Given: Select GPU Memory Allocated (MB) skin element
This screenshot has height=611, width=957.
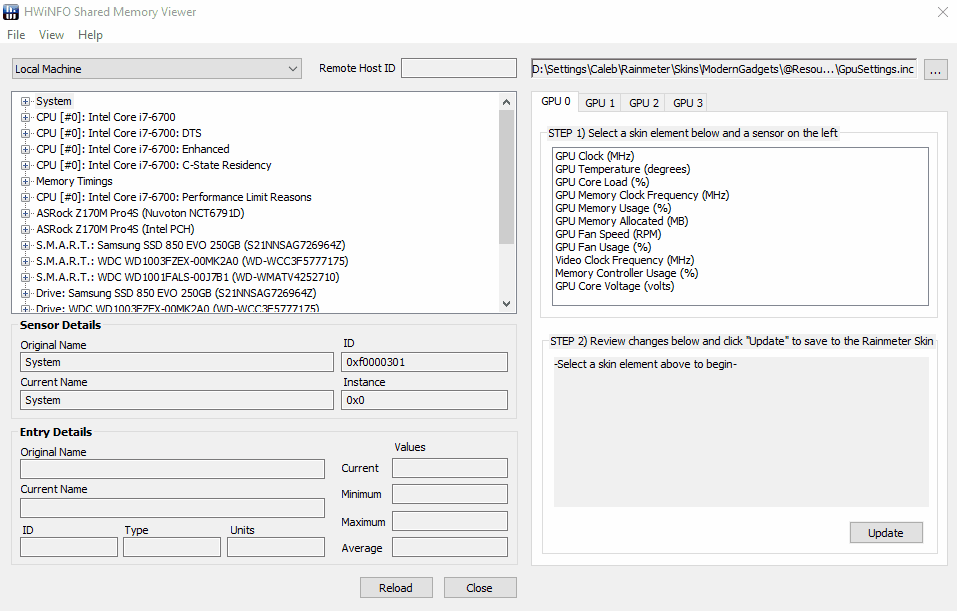Looking at the screenshot, I should (x=621, y=221).
